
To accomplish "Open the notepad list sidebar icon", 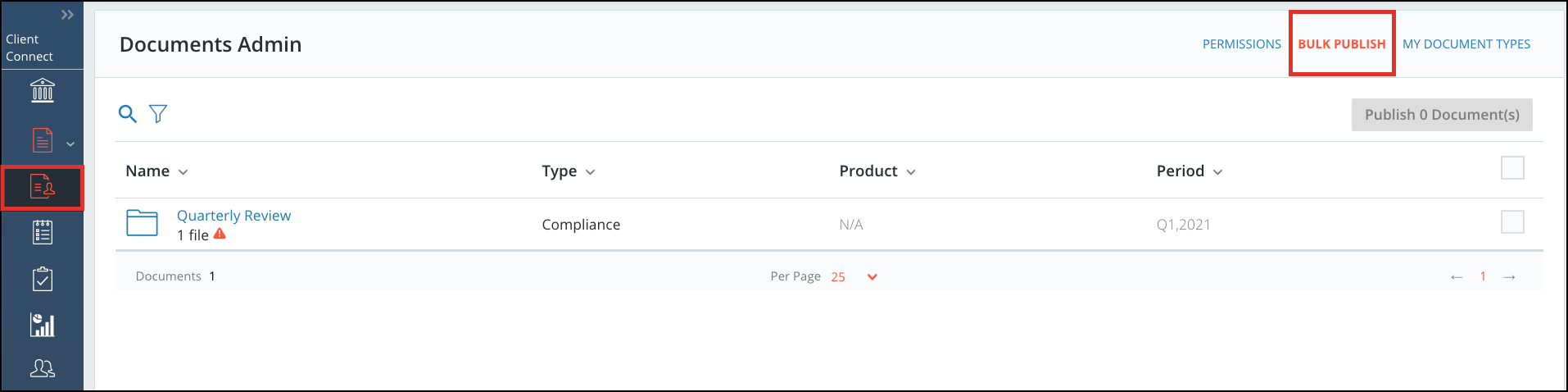I will click(43, 233).
